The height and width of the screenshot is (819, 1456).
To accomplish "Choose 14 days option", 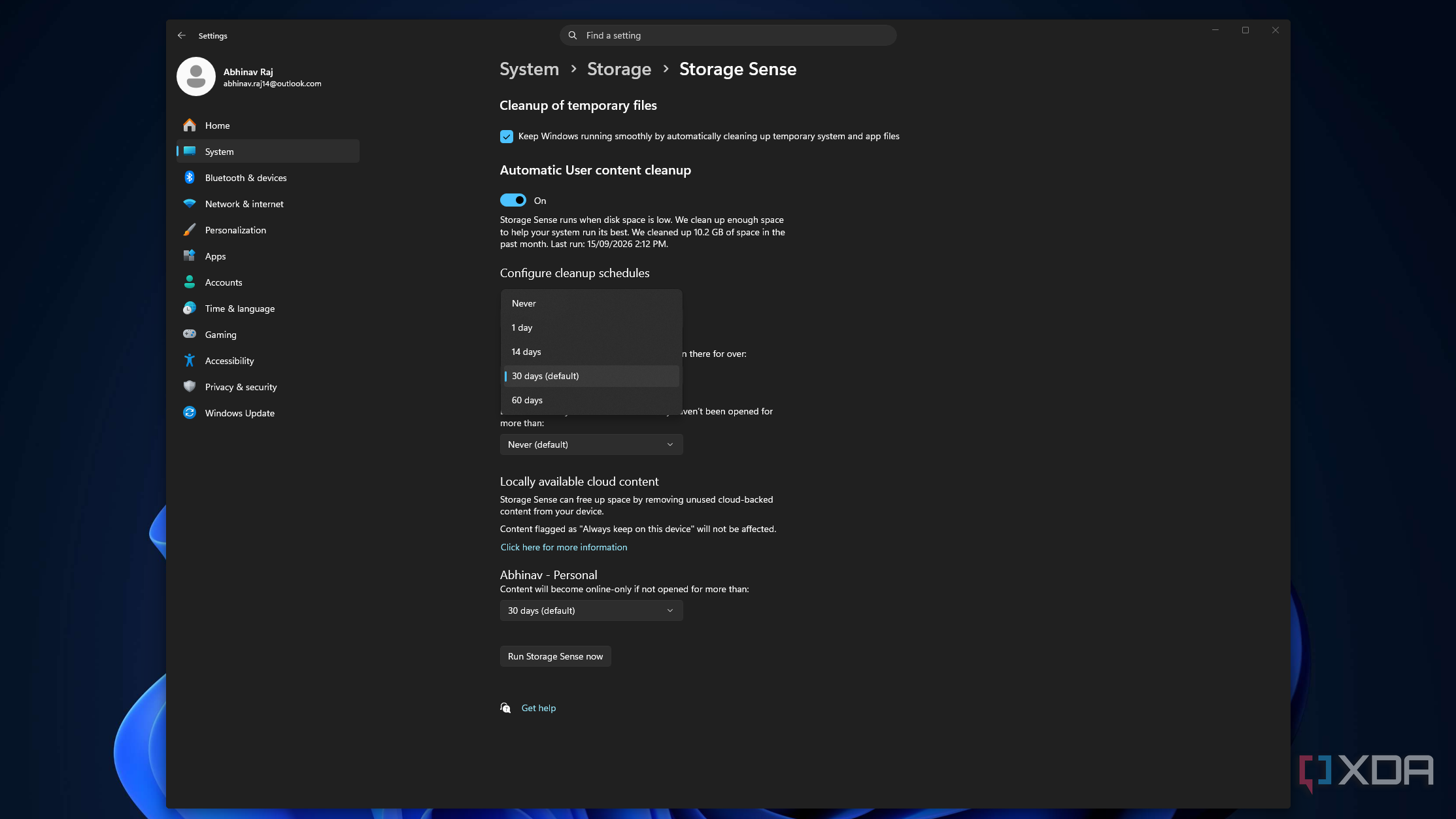I will tap(591, 352).
